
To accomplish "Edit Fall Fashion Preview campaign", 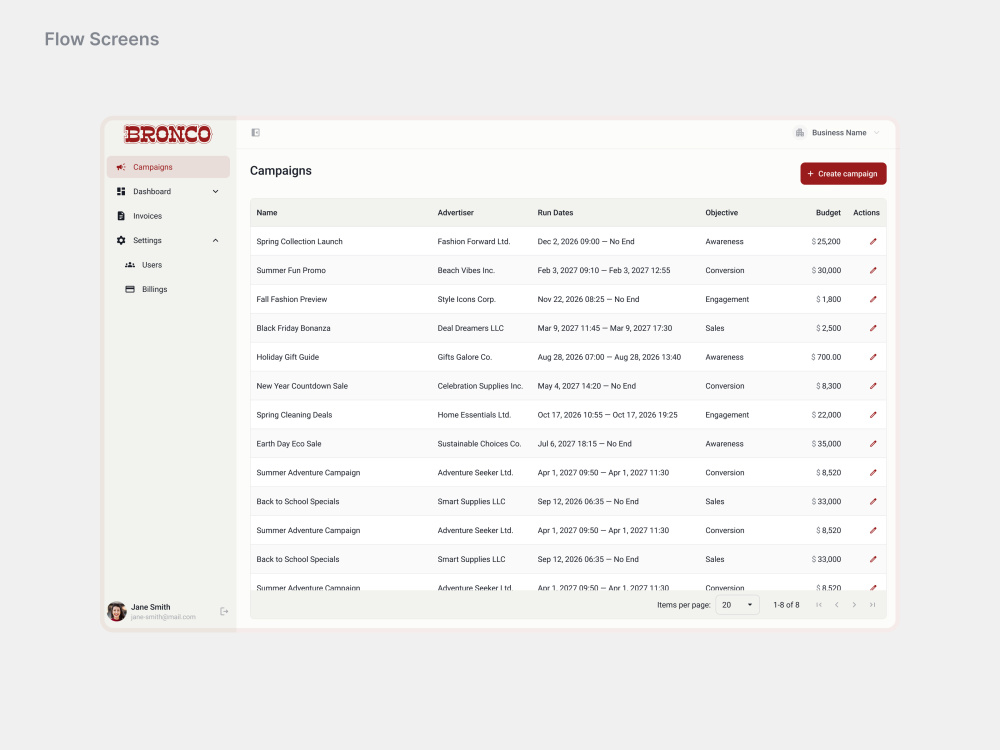I will pyautogui.click(x=873, y=299).
